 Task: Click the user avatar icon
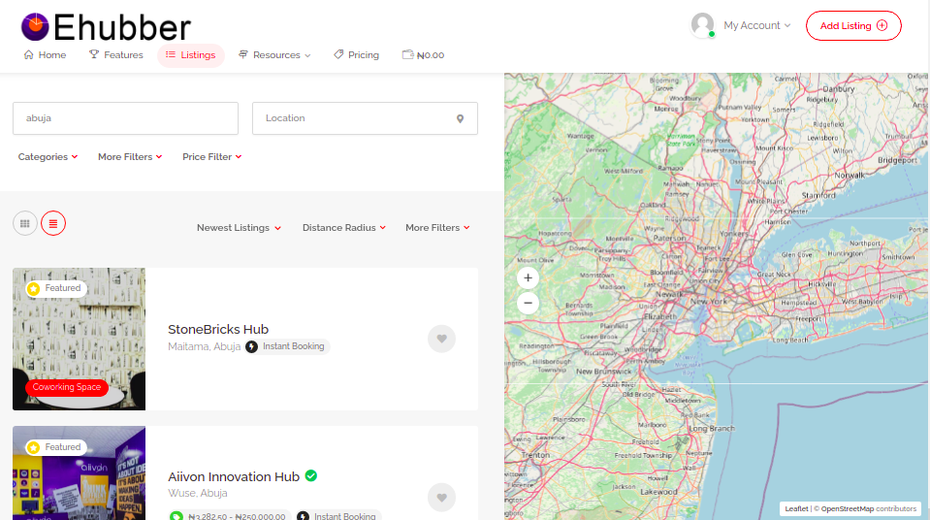click(703, 25)
